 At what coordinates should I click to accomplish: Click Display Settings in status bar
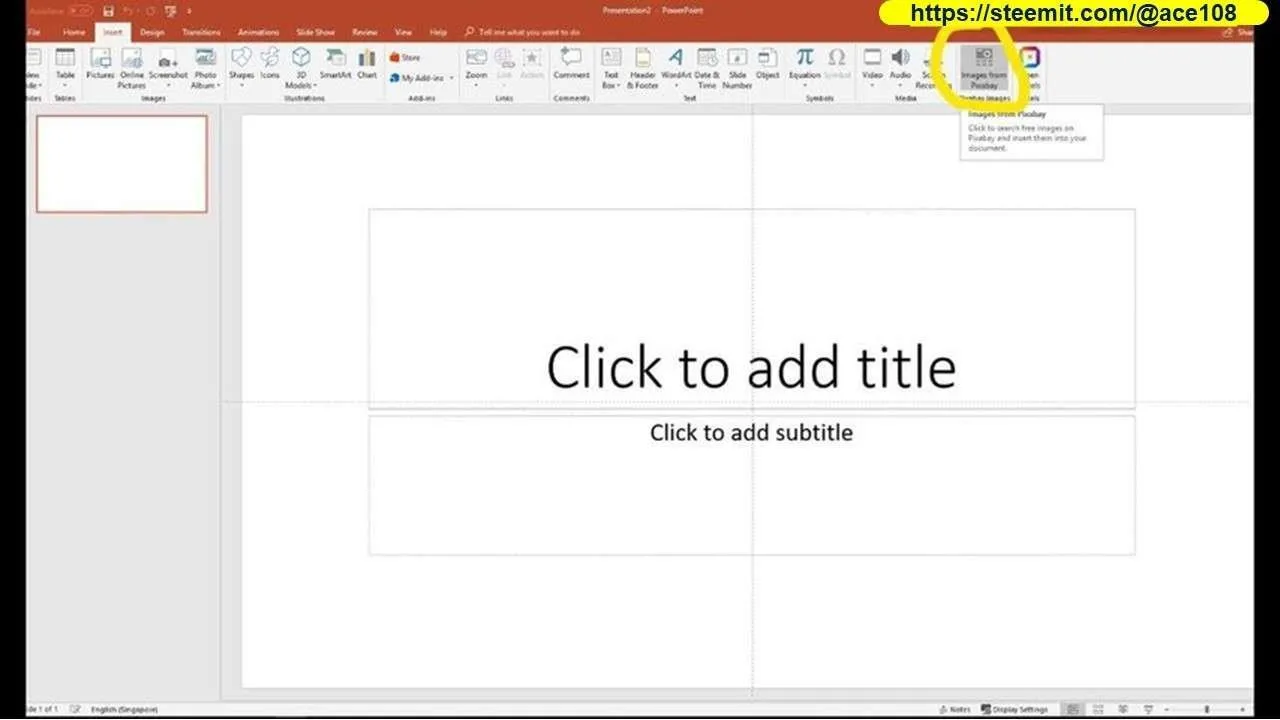pos(1013,709)
